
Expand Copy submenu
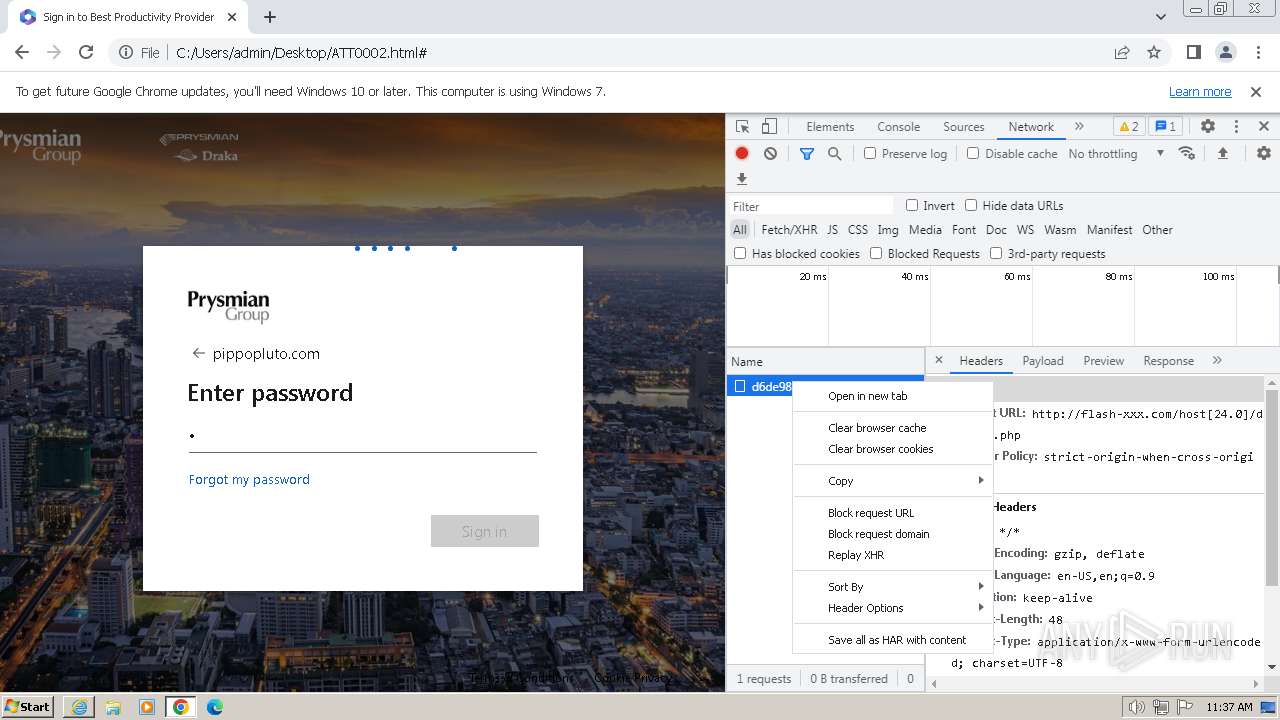click(893, 481)
